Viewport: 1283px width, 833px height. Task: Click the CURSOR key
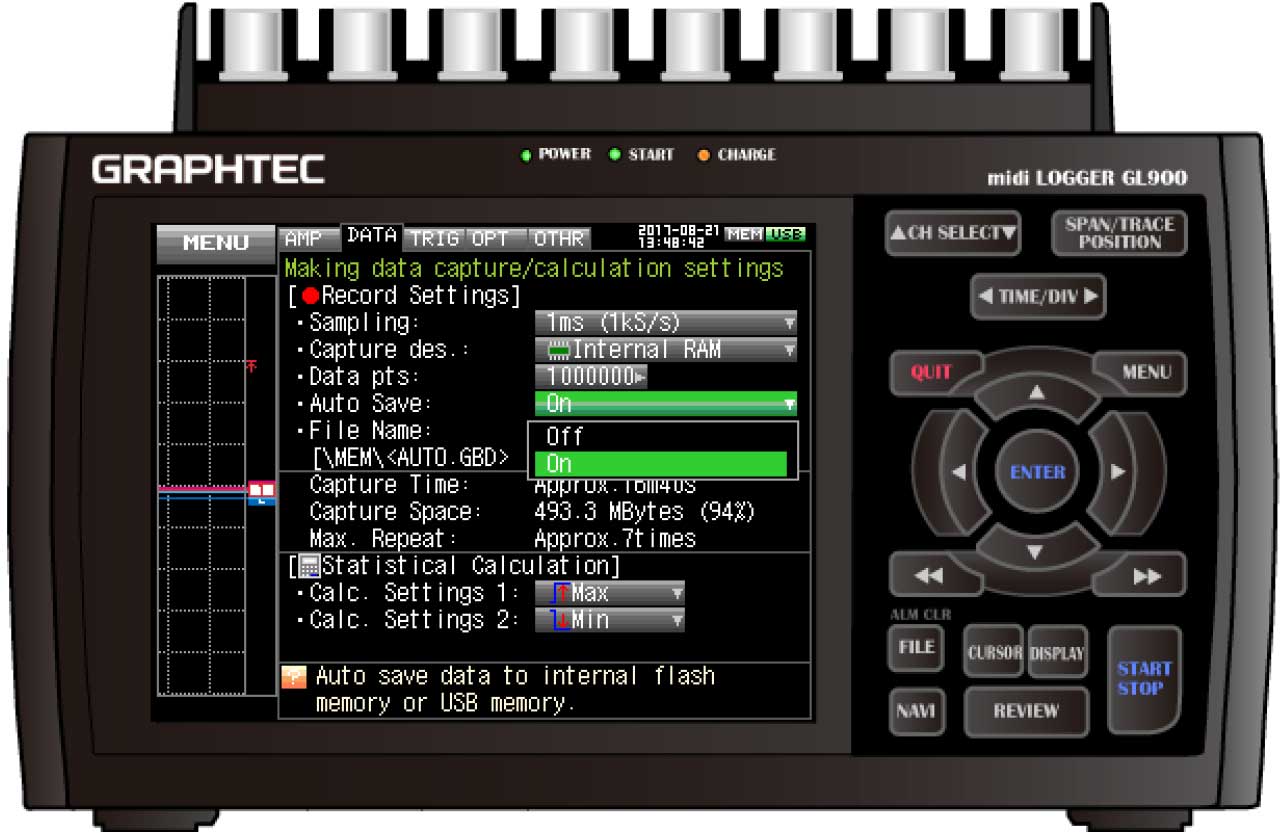point(994,653)
